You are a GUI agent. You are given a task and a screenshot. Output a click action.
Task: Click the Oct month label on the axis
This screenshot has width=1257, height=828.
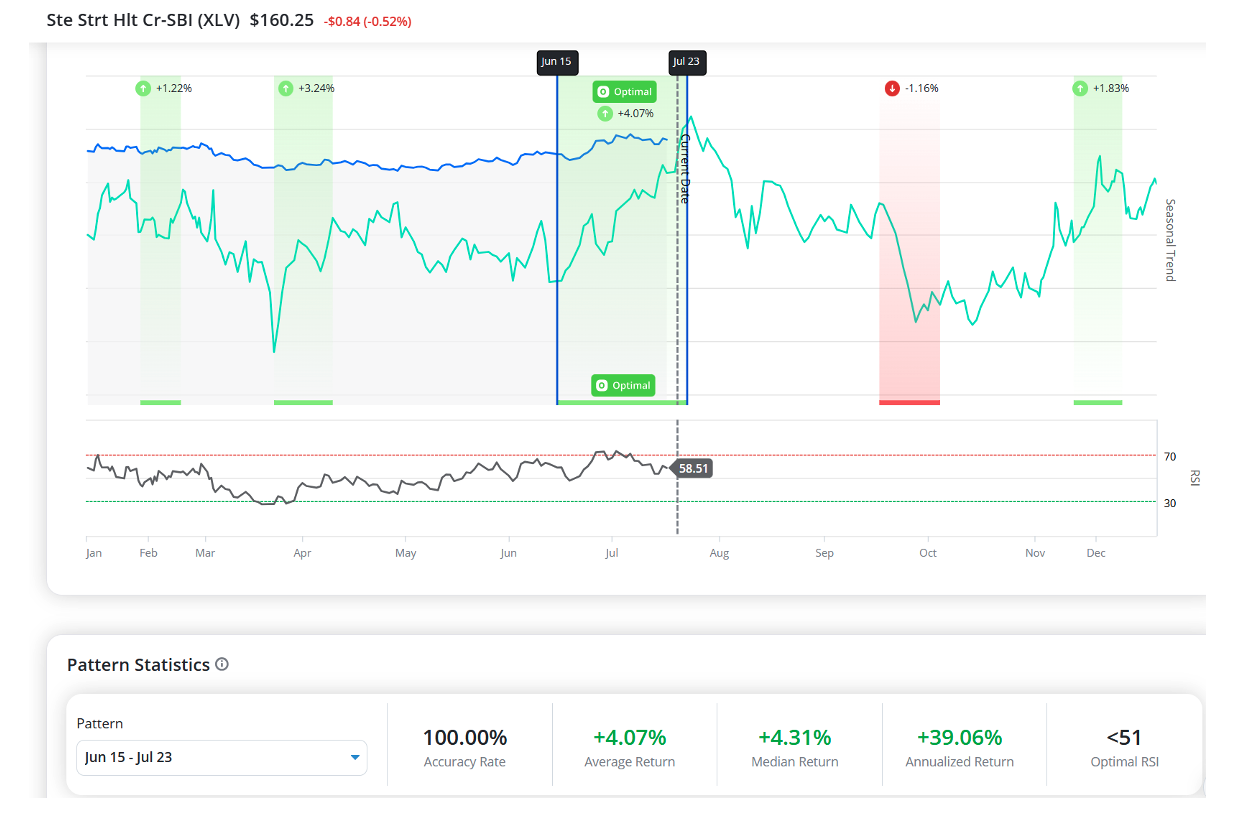pos(928,553)
